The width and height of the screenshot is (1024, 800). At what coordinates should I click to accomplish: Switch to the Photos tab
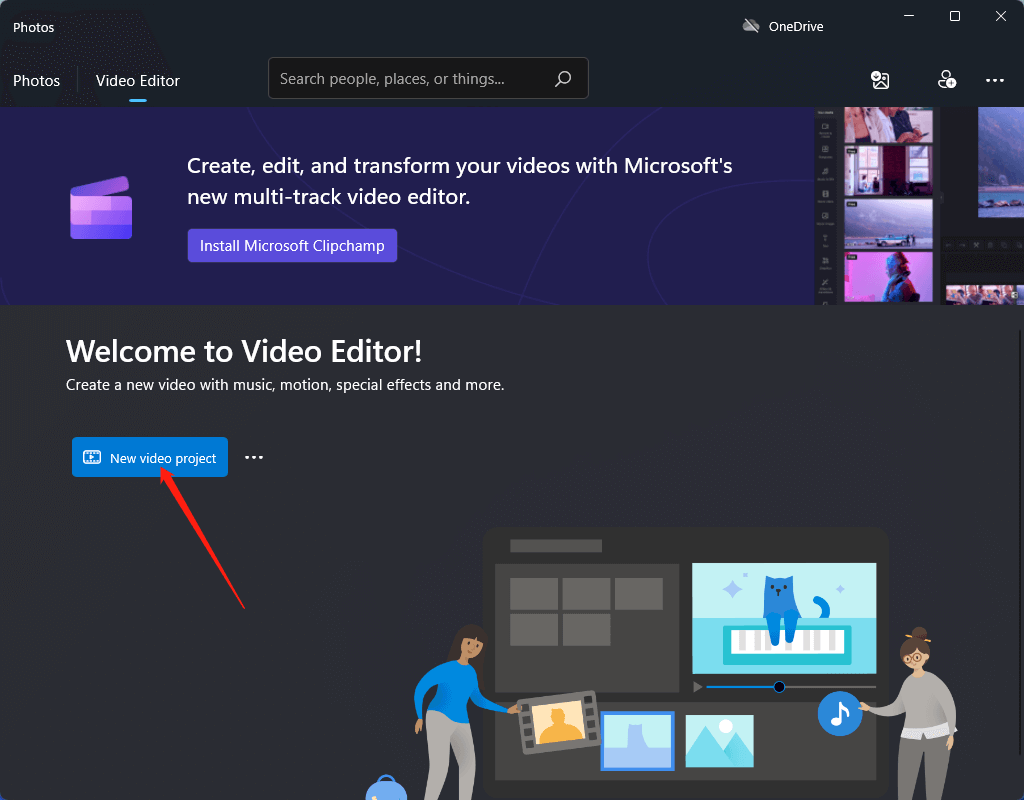pyautogui.click(x=37, y=81)
